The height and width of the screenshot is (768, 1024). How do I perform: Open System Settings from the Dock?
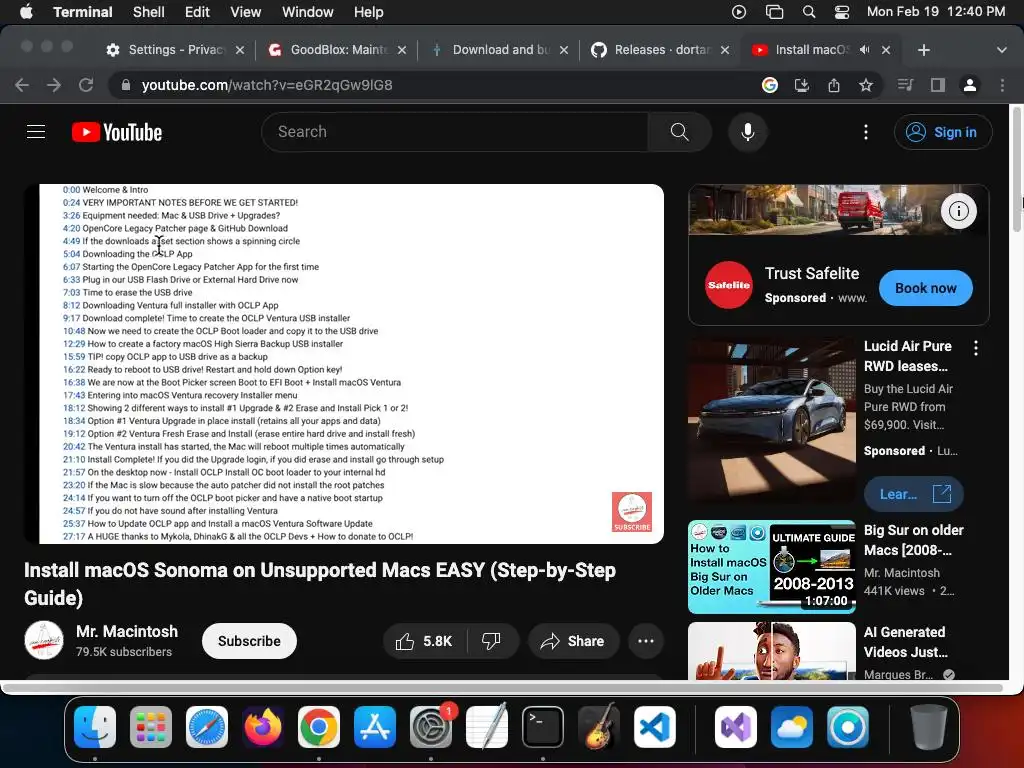[x=431, y=727]
